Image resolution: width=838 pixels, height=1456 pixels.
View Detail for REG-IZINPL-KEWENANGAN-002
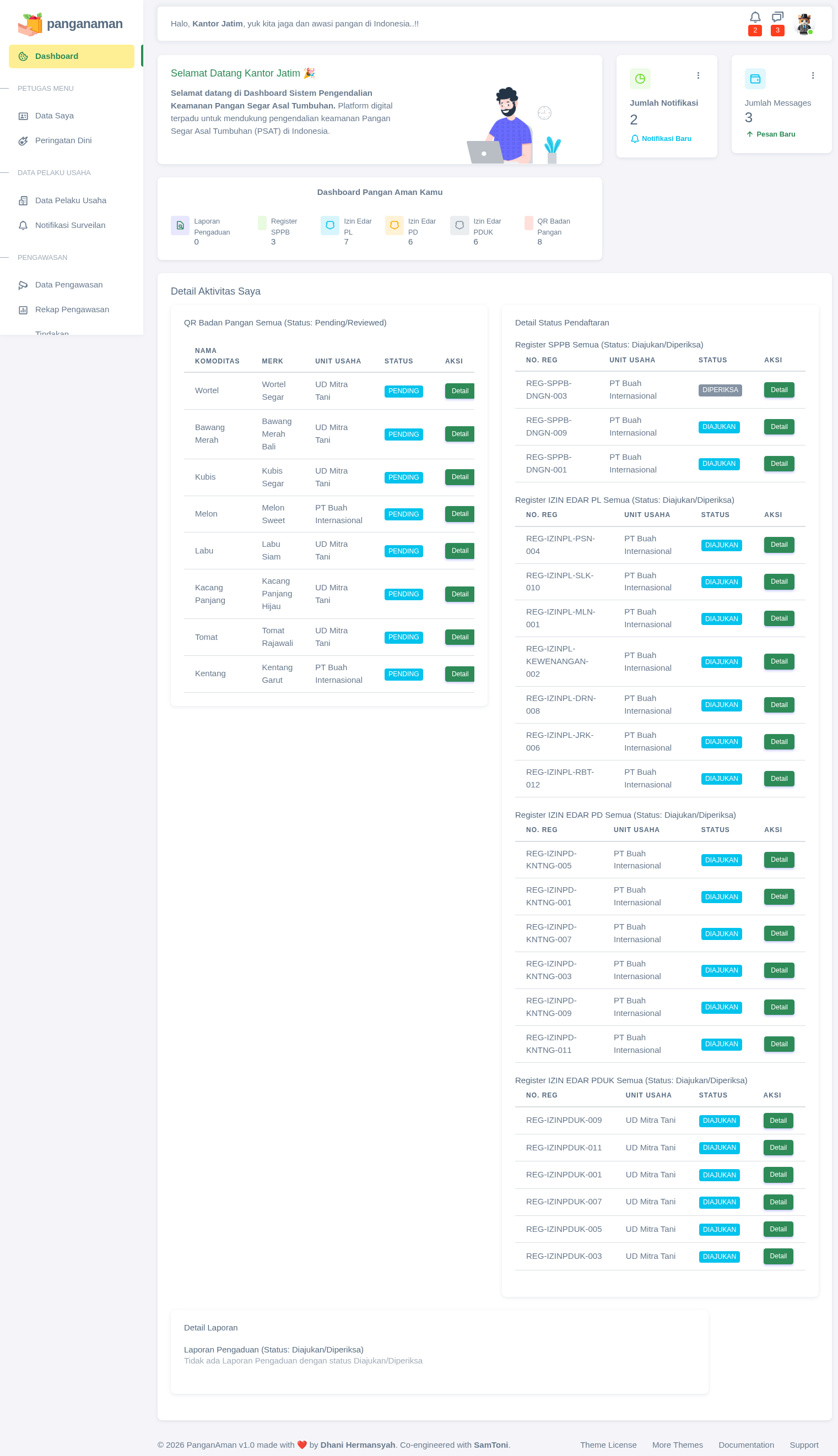[x=778, y=661]
